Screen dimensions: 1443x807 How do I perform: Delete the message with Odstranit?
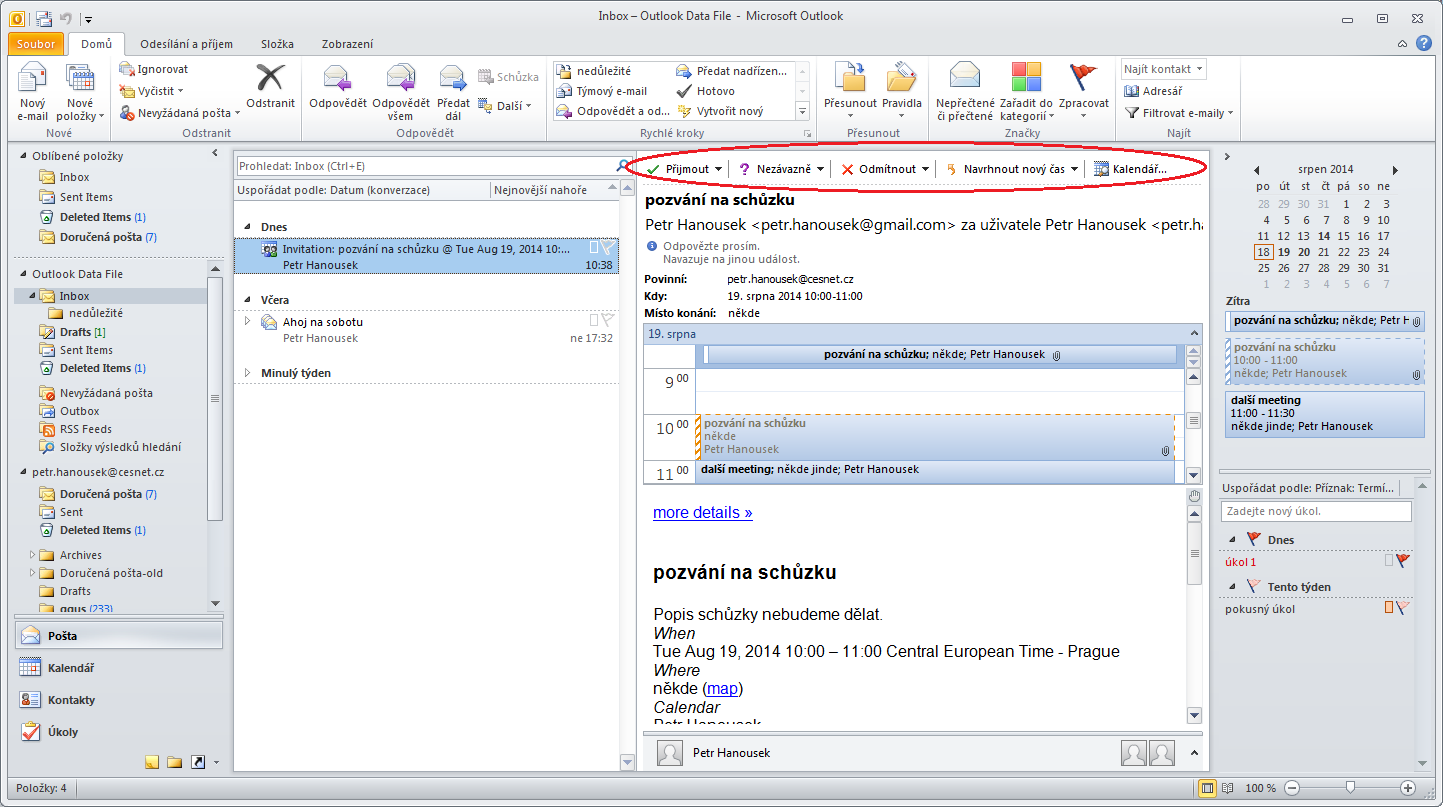click(x=270, y=86)
